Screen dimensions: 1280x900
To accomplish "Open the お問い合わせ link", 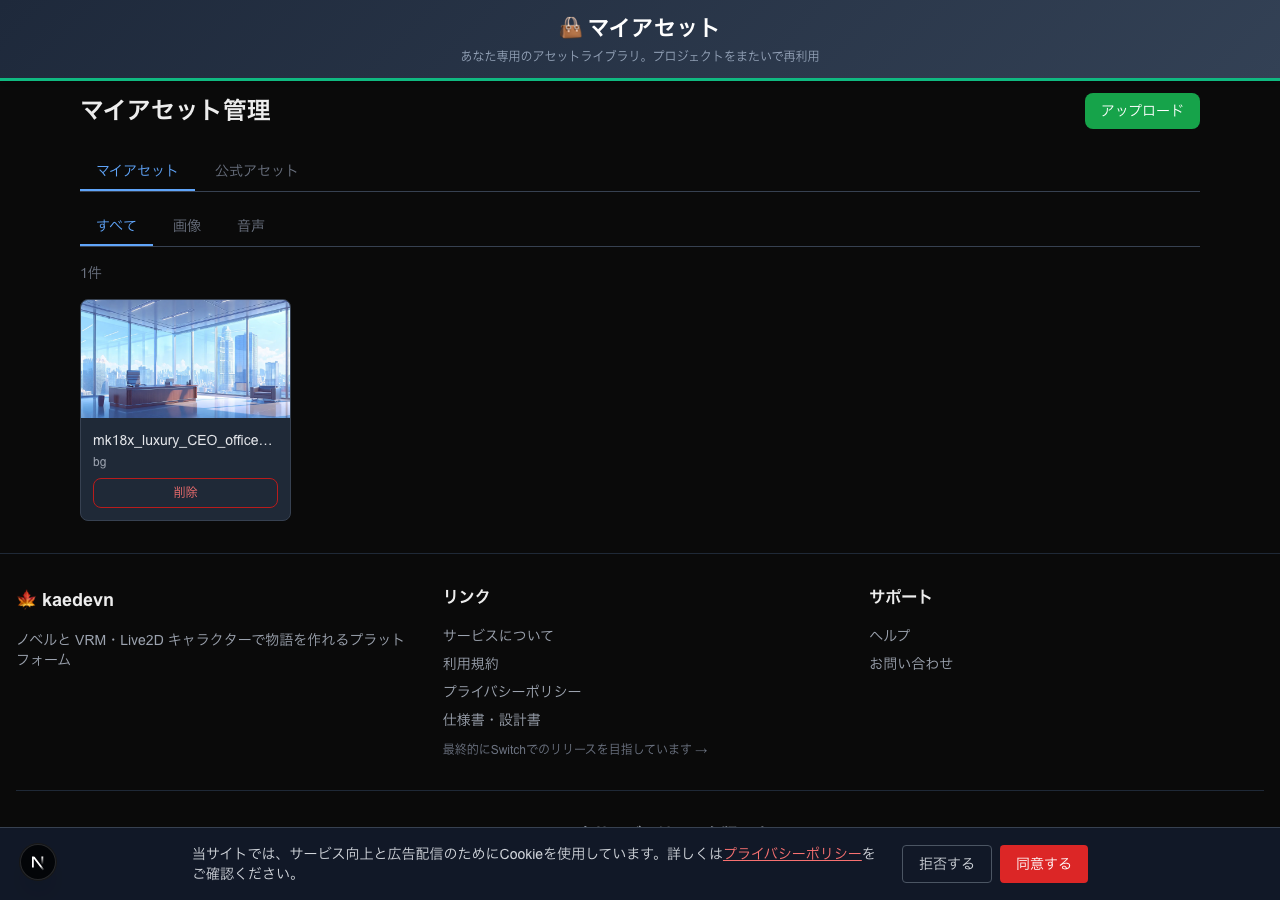I will [911, 663].
